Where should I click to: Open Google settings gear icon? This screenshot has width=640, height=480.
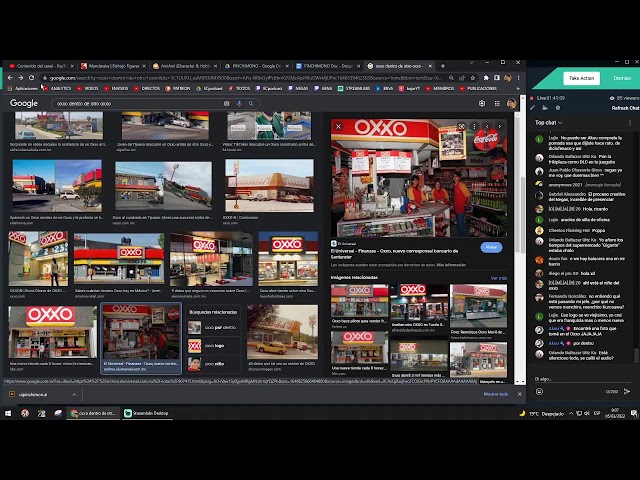pyautogui.click(x=482, y=103)
